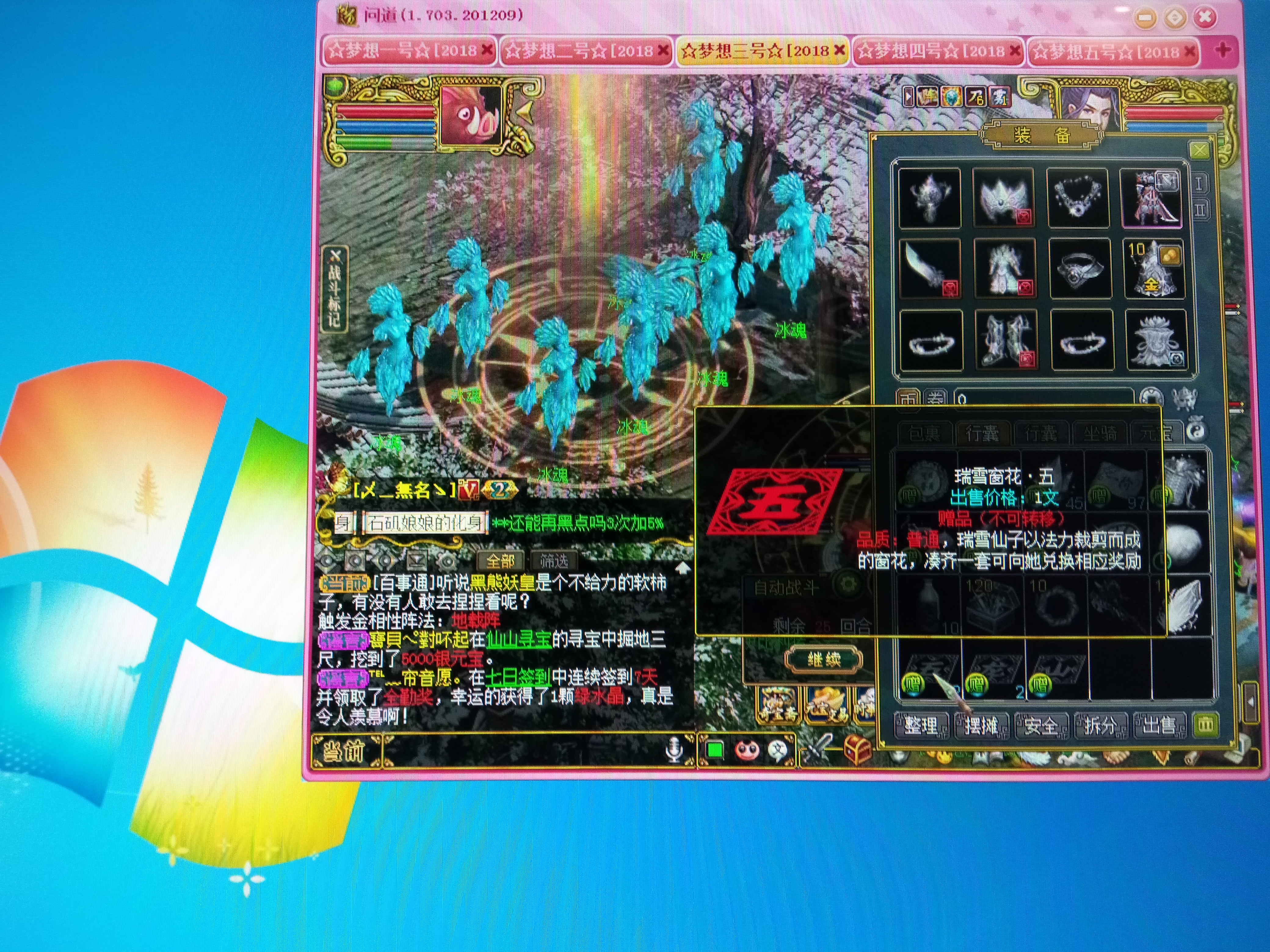Click the 拆分 split button
Screen dimensions: 1270x952
click(x=1101, y=726)
